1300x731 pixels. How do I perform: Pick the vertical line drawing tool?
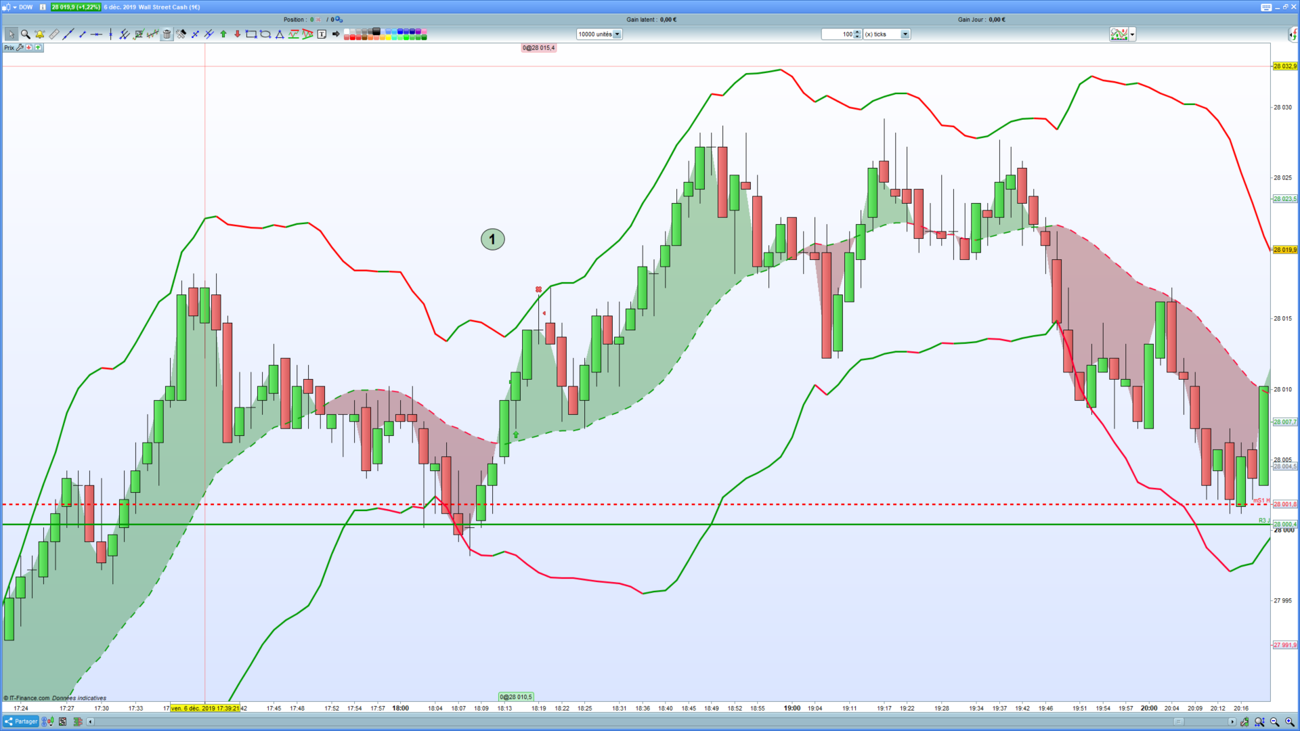point(110,34)
